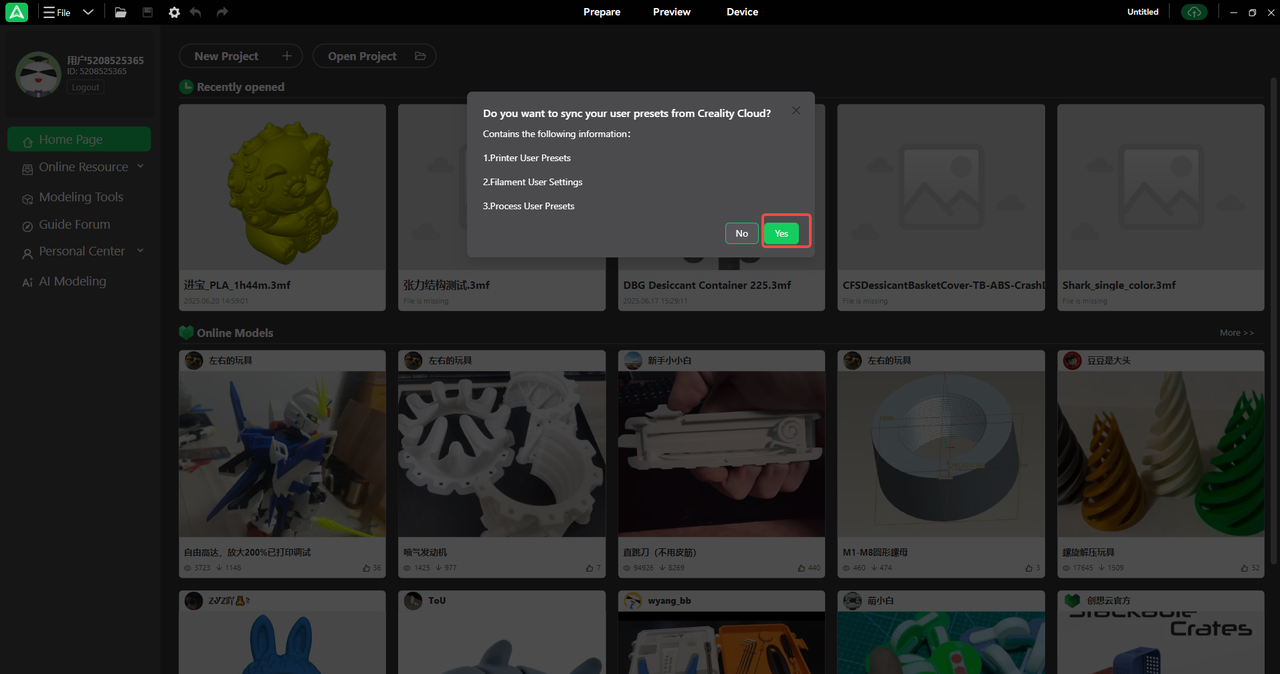Screen dimensions: 1280x674
Task: Click the avatar of author 豆豆是大头
Action: point(1071,360)
